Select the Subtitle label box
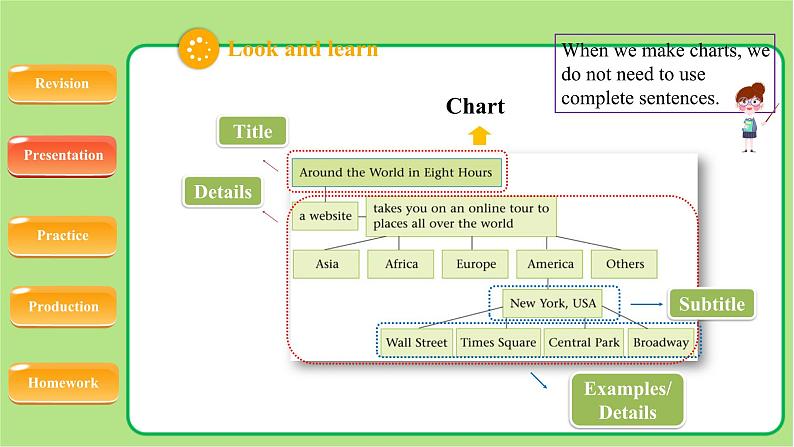Screen dimensions: 794x447 [712, 304]
